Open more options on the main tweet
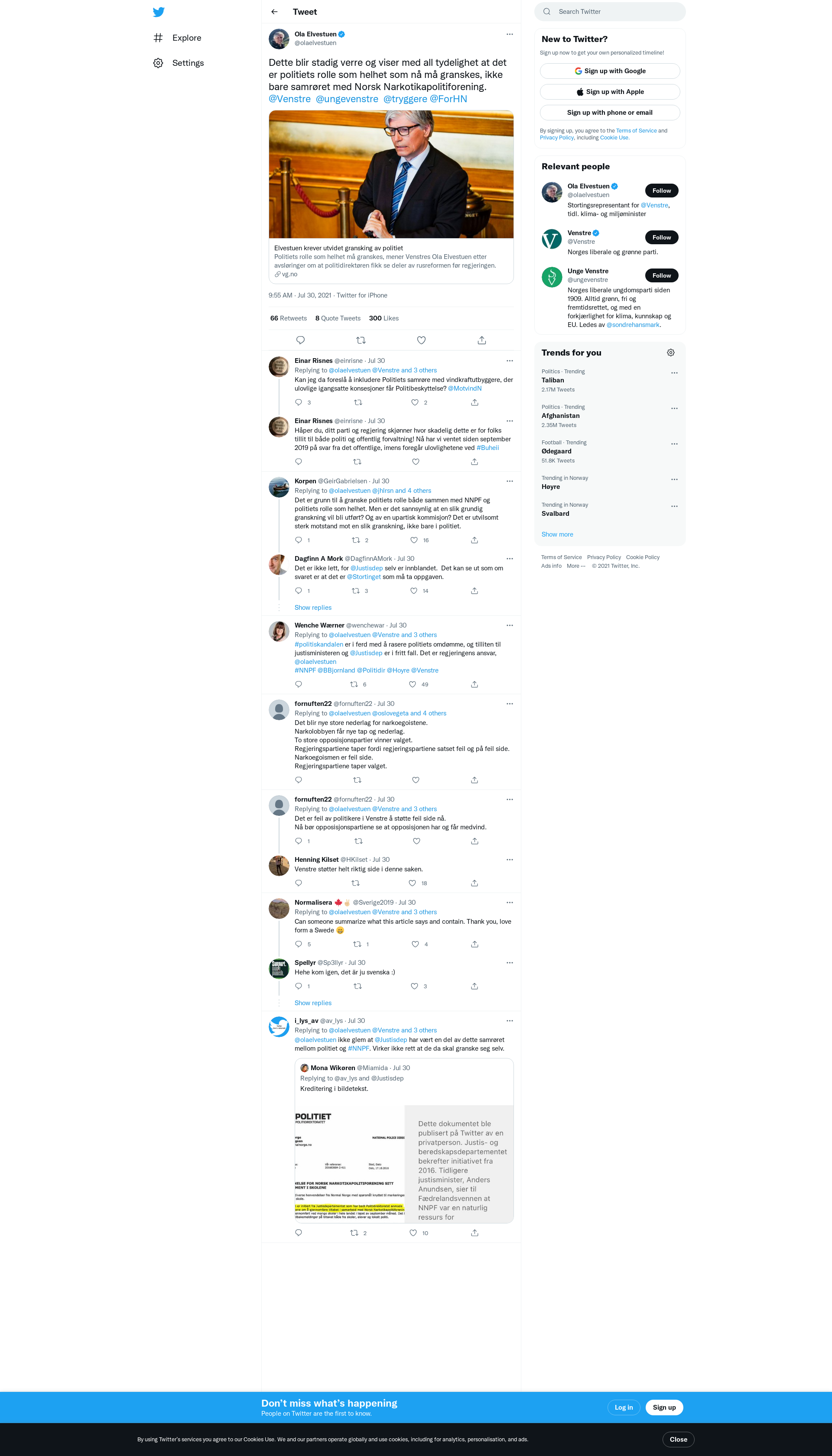The width and height of the screenshot is (832, 1456). [x=510, y=34]
